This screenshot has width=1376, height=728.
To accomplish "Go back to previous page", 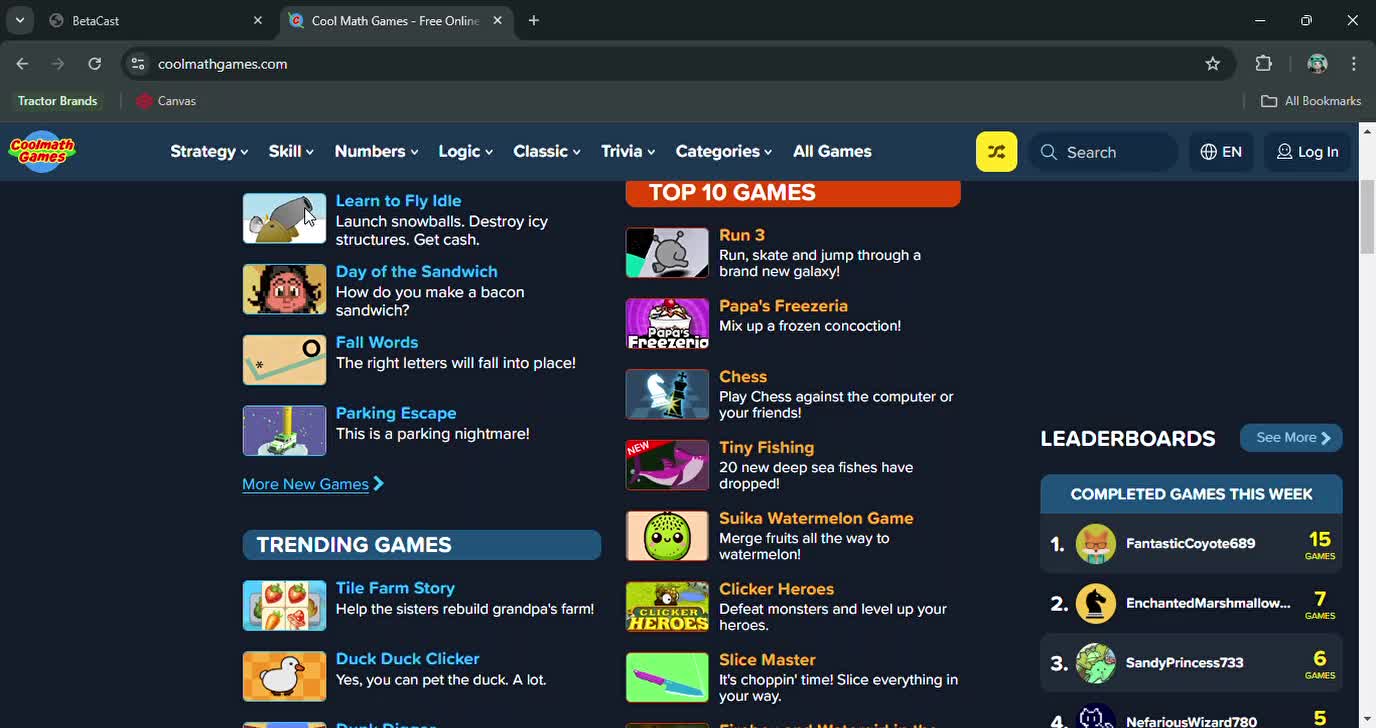I will point(22,64).
